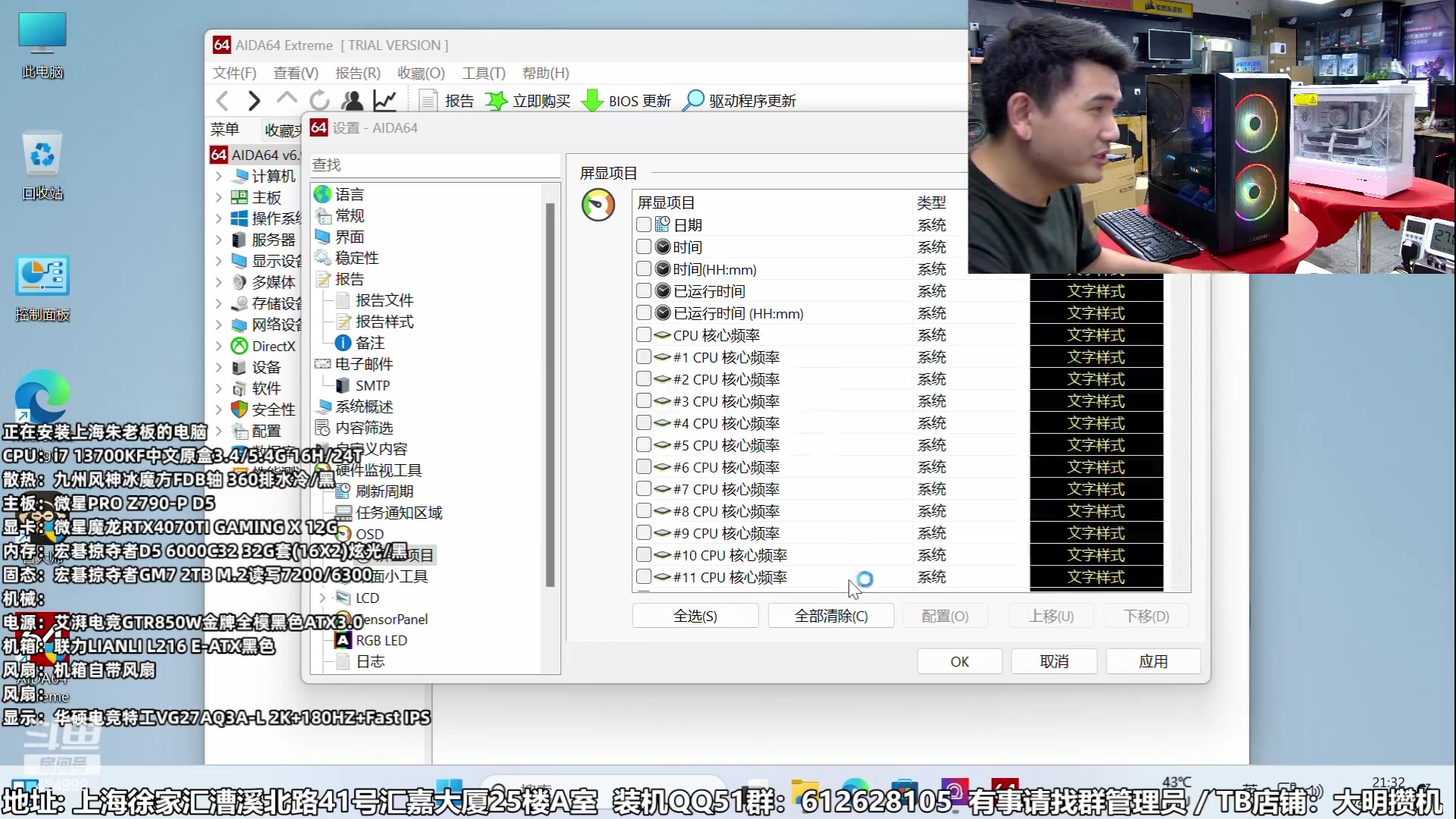Expand the DirectX tree node
This screenshot has height=819, width=1456.
point(219,346)
